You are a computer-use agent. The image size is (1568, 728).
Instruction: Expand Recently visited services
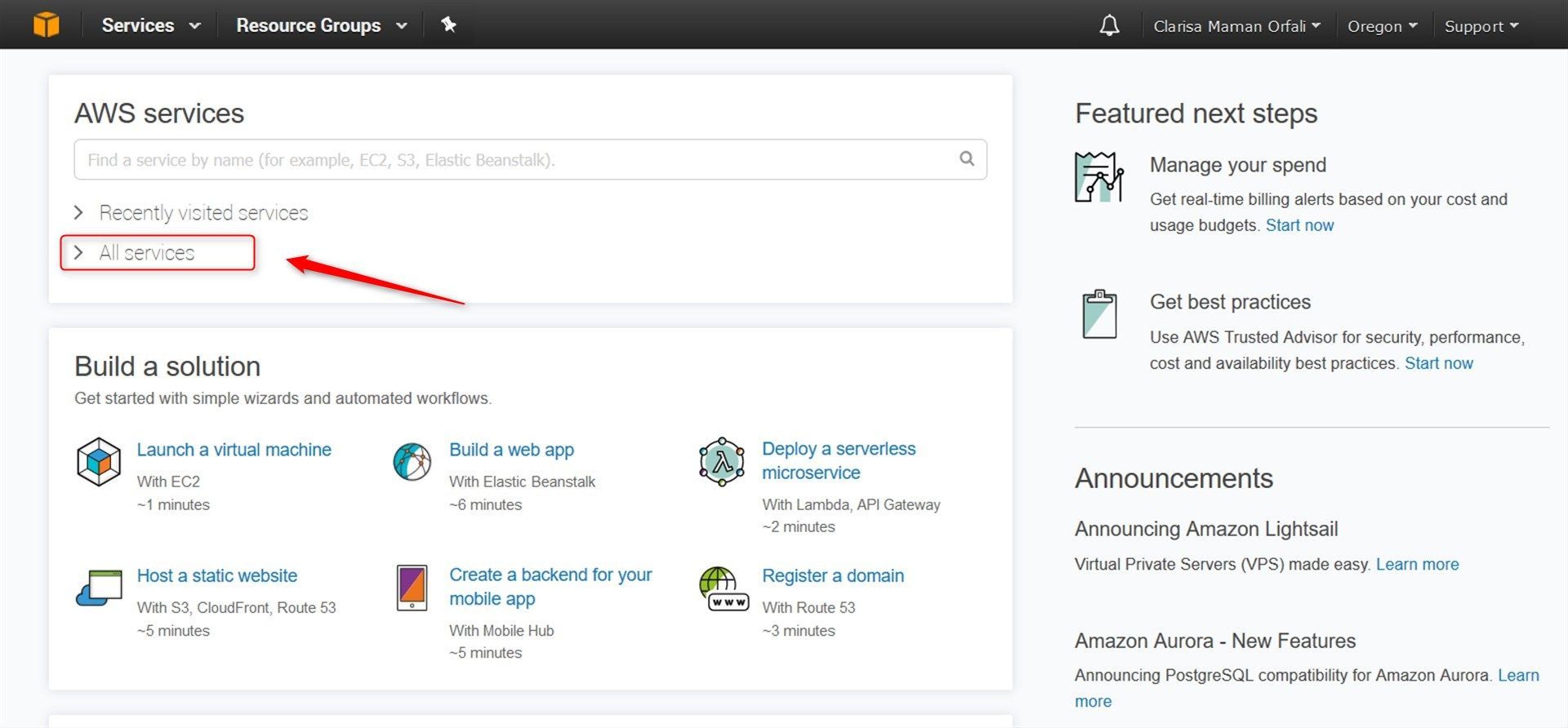click(191, 213)
